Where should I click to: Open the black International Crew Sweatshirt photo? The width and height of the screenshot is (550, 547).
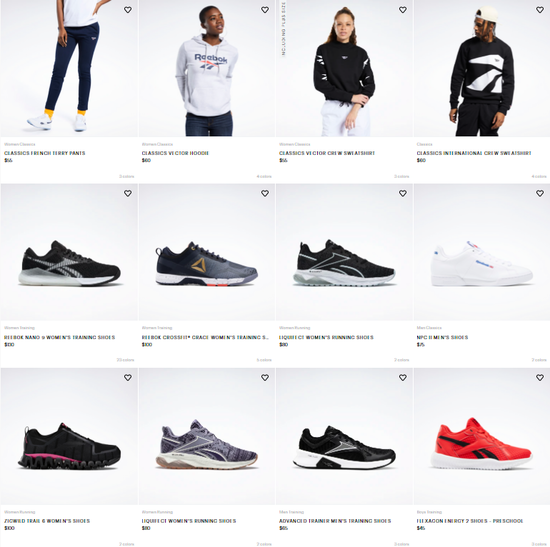[x=482, y=68]
